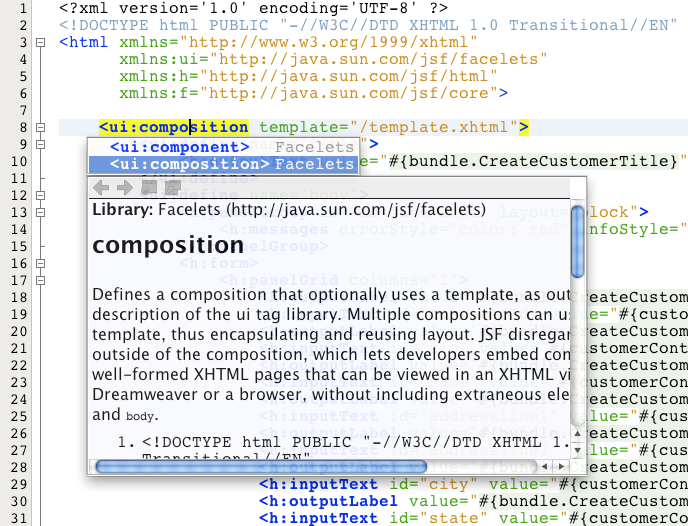This screenshot has width=688, height=526.
Task: Click the horizontal scrollbar right arrow
Action: pyautogui.click(x=559, y=466)
